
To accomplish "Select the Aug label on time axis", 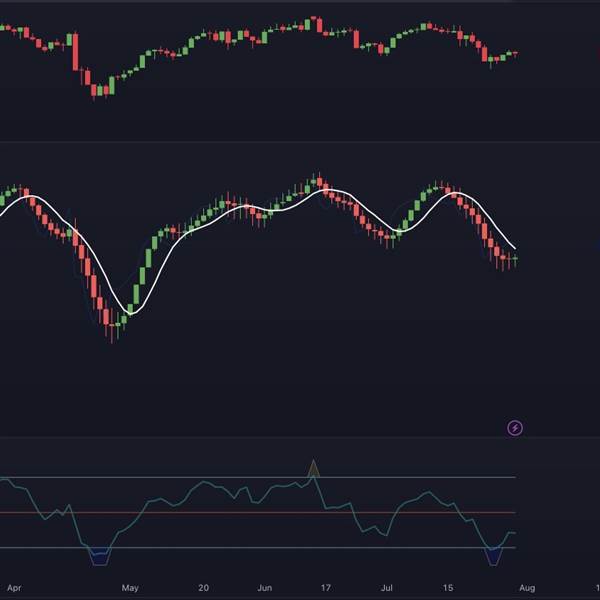I will click(x=527, y=588).
